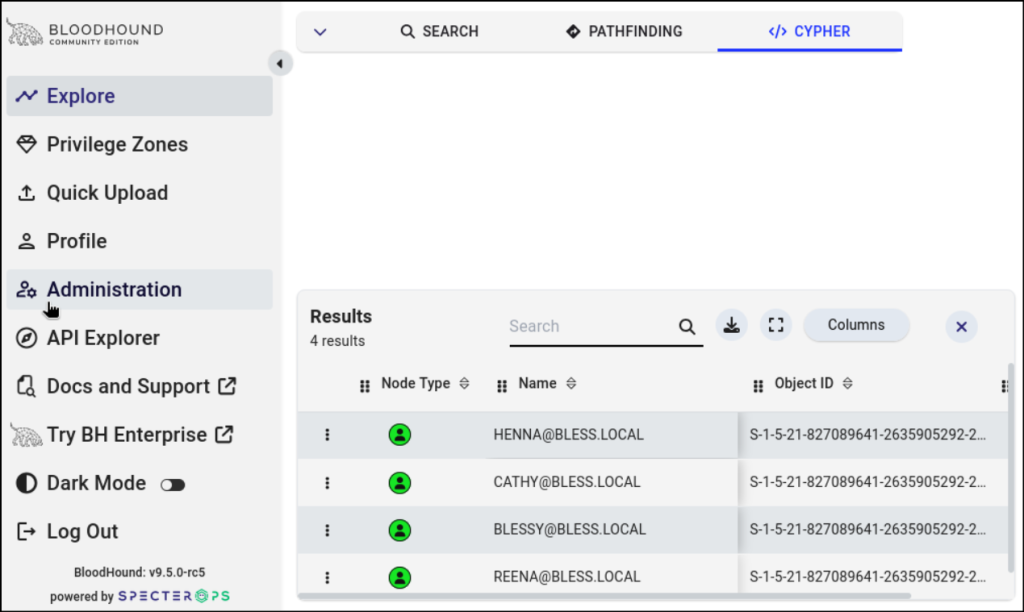1024x612 pixels.
Task: Go to Profile page
Action: click(x=140, y=241)
